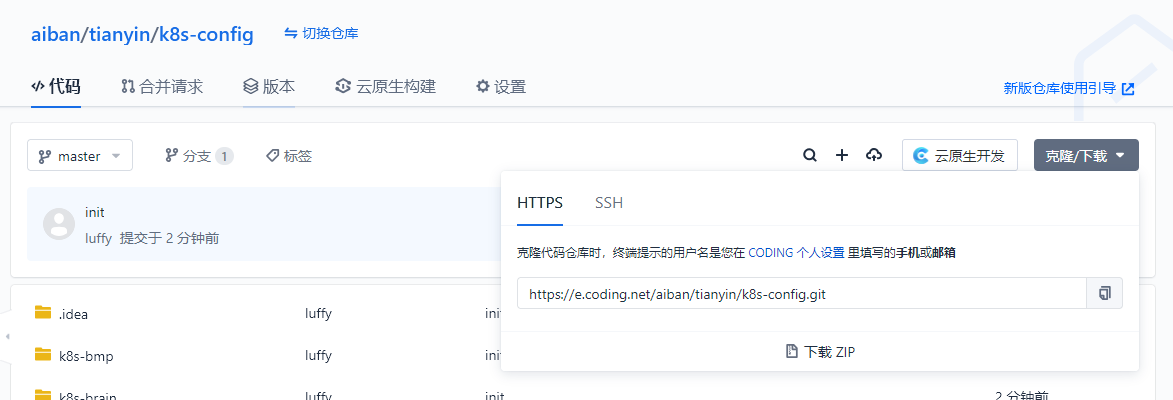Open the .idea folder
The height and width of the screenshot is (400, 1173).
tap(73, 314)
